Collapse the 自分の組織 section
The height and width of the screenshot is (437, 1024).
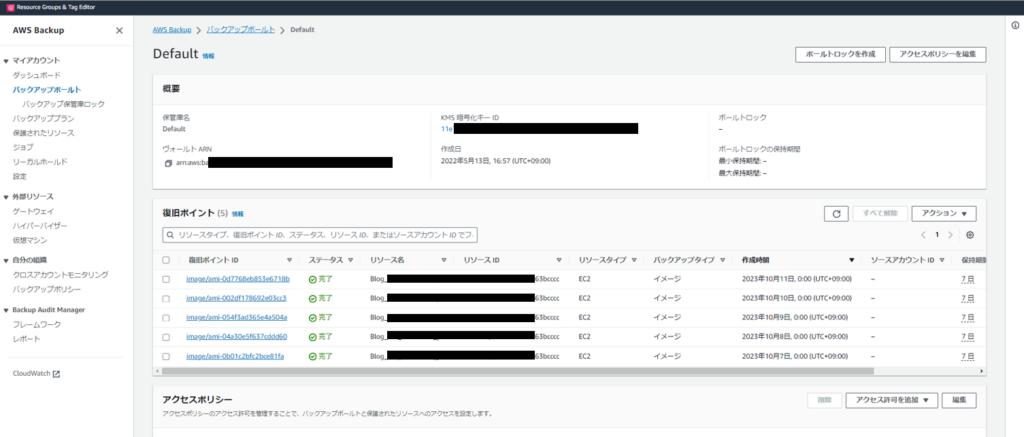[x=6, y=260]
